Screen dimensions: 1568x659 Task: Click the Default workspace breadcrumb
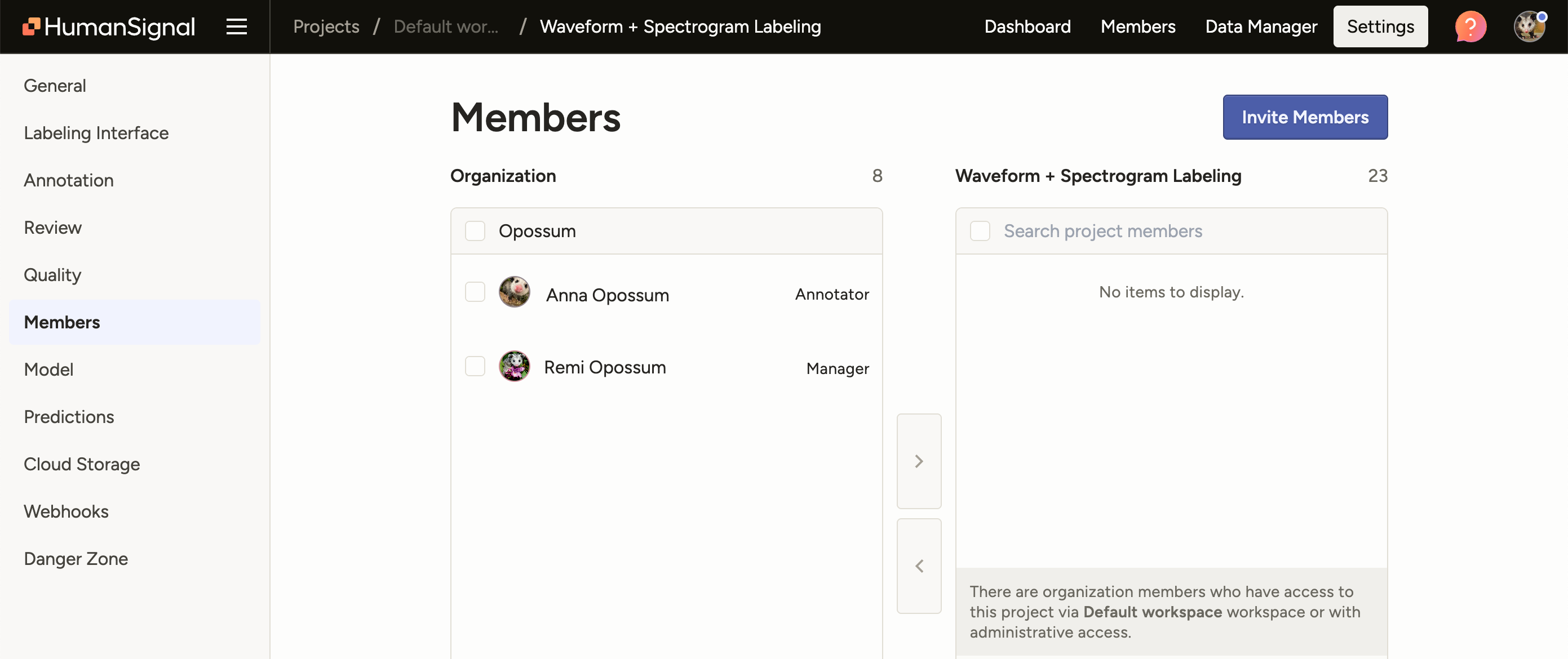[x=446, y=27]
